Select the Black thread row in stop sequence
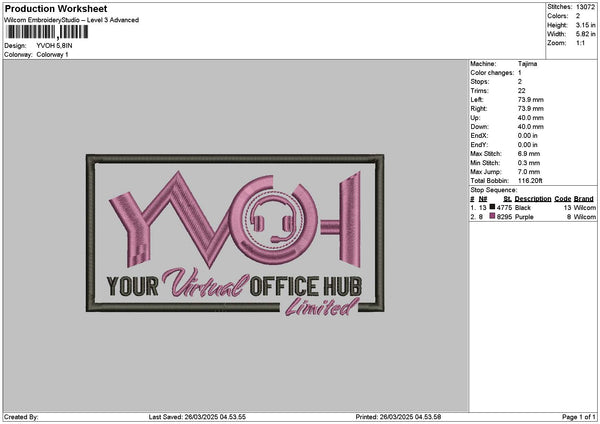Viewport: 600px width, 424px height. point(533,207)
